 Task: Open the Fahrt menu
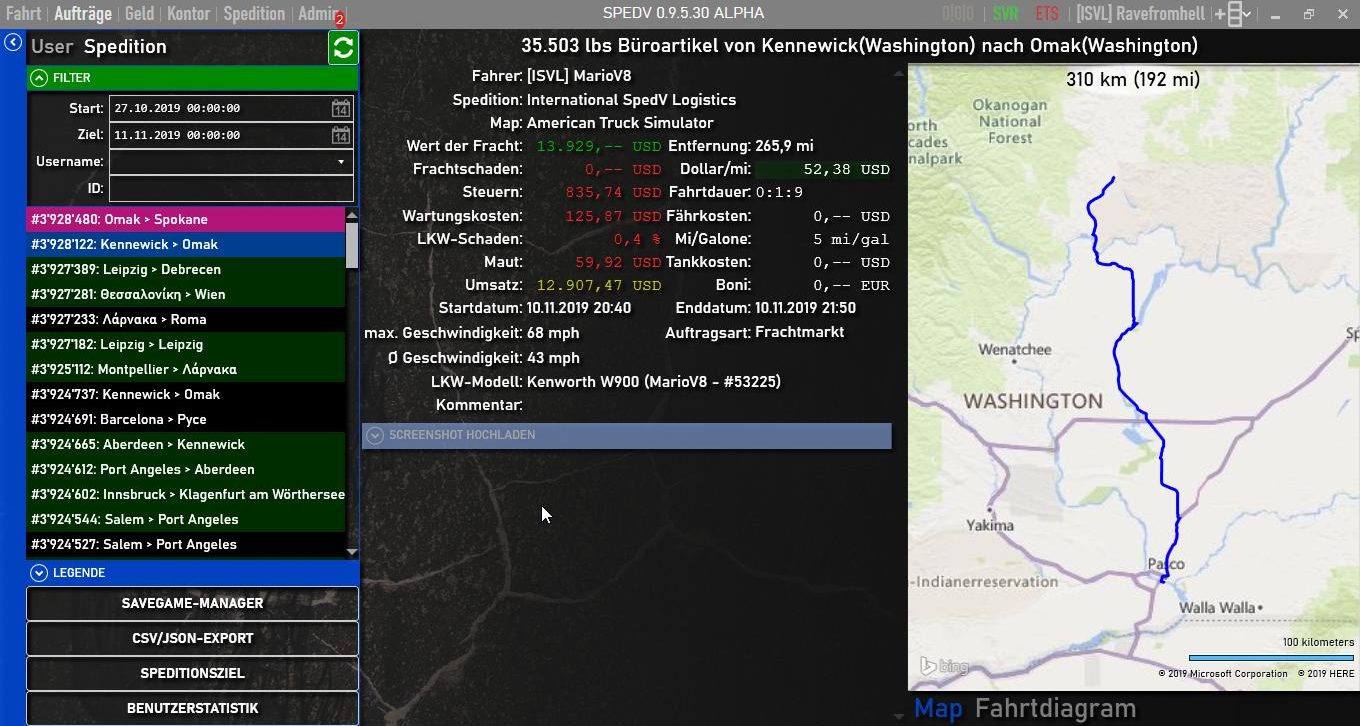(x=24, y=13)
